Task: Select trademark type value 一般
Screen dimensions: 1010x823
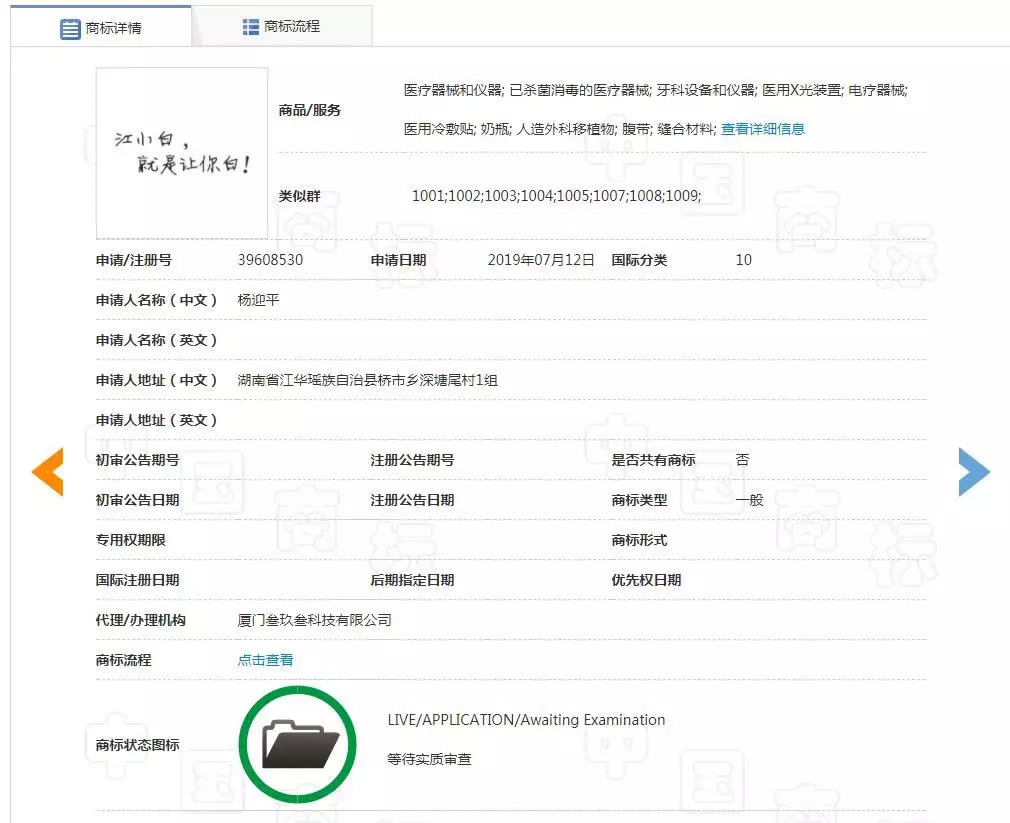Action: (749, 500)
